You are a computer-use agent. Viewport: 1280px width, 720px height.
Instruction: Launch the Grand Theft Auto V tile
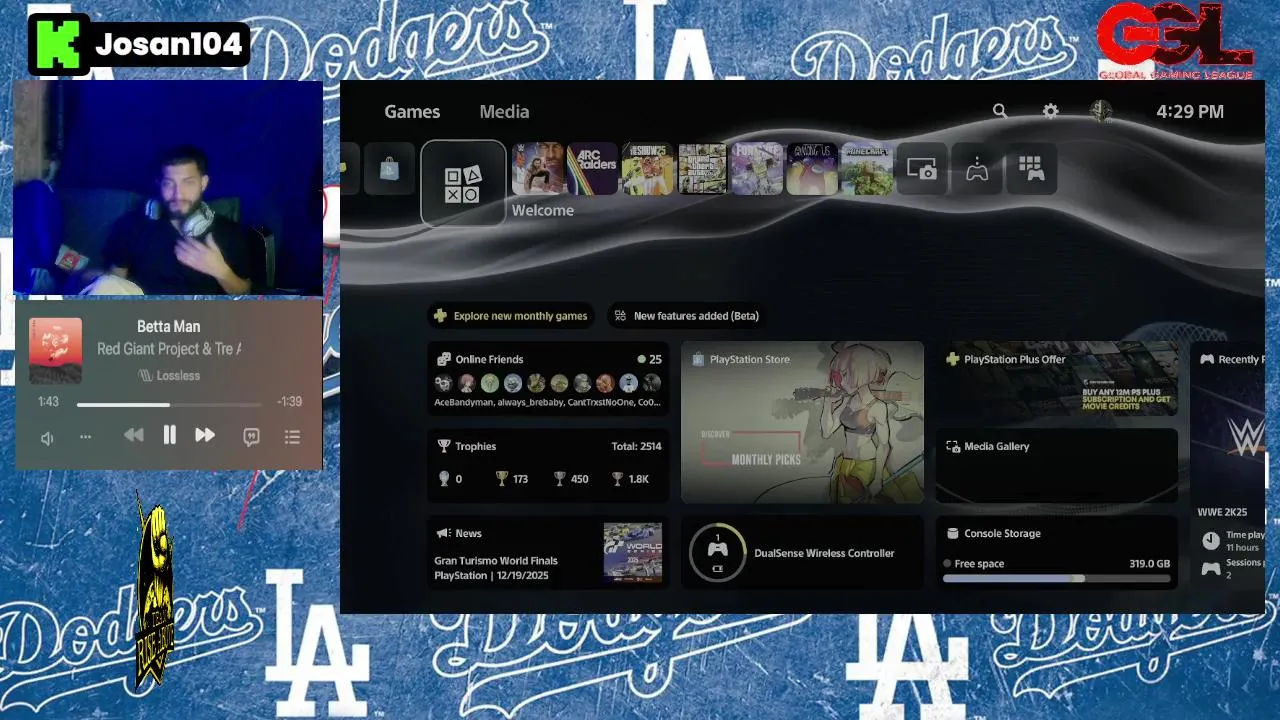click(703, 169)
